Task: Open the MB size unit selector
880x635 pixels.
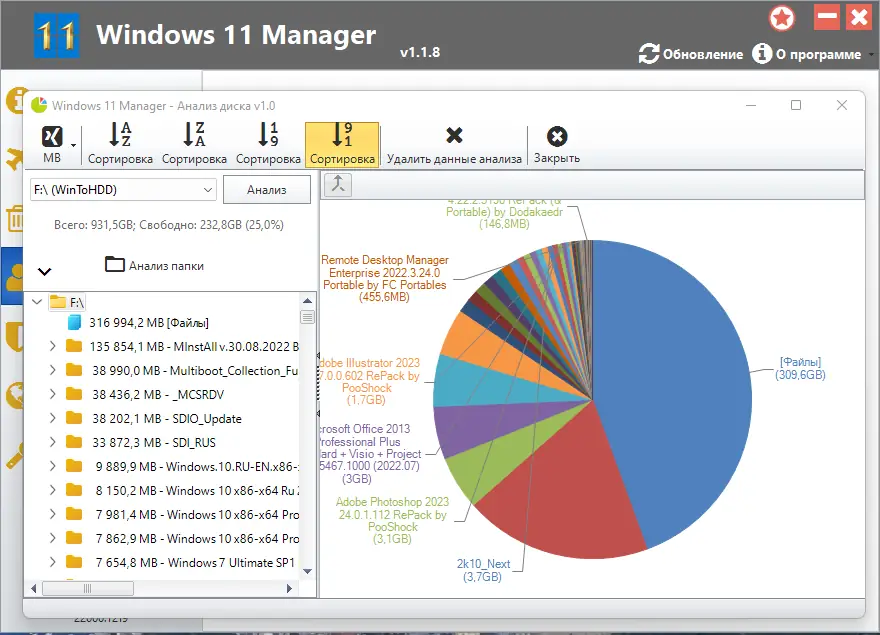Action: coord(52,144)
